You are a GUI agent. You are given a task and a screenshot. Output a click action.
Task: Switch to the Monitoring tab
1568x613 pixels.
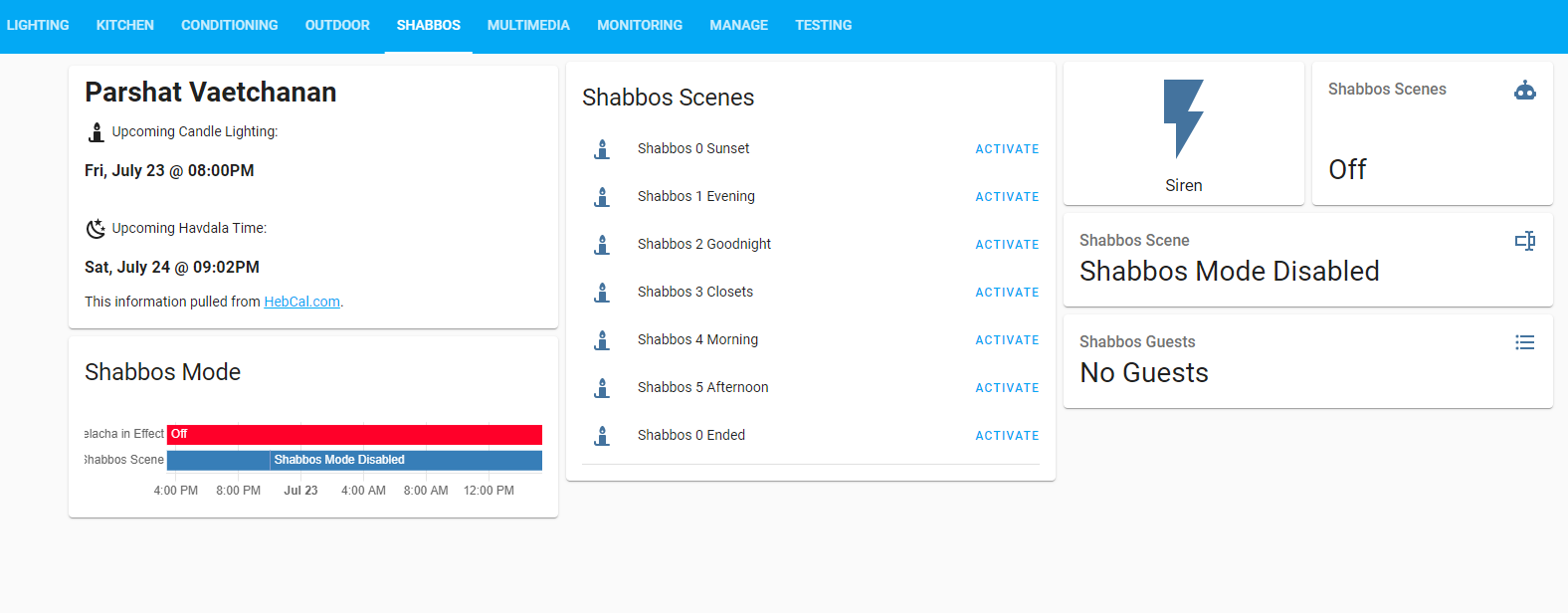(x=640, y=25)
